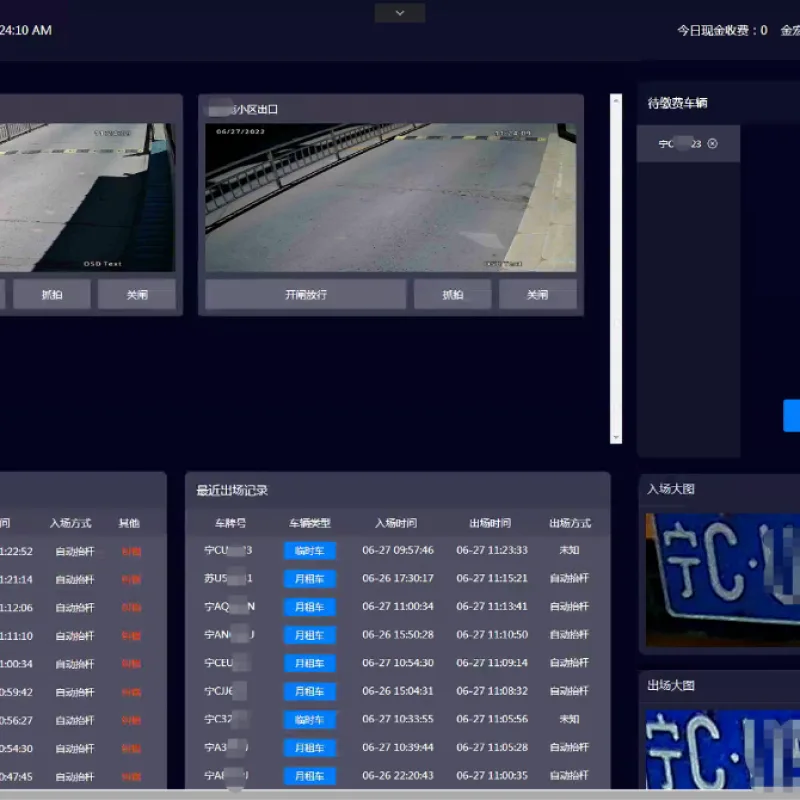Screen dimensions: 800x800
Task: Click 开闸放行 button under exit camera
Action: click(306, 294)
